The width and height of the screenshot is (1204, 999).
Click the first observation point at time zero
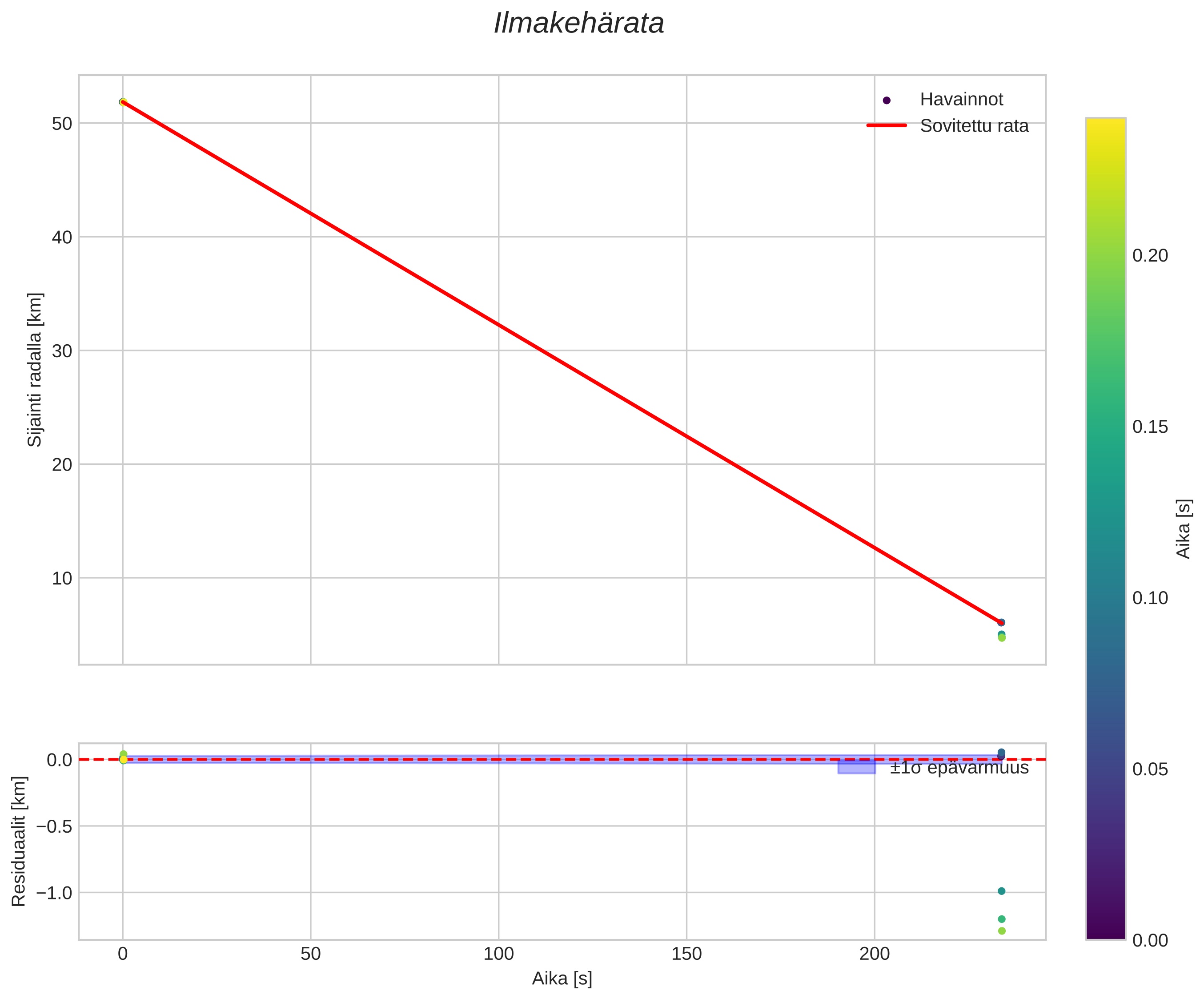click(123, 102)
